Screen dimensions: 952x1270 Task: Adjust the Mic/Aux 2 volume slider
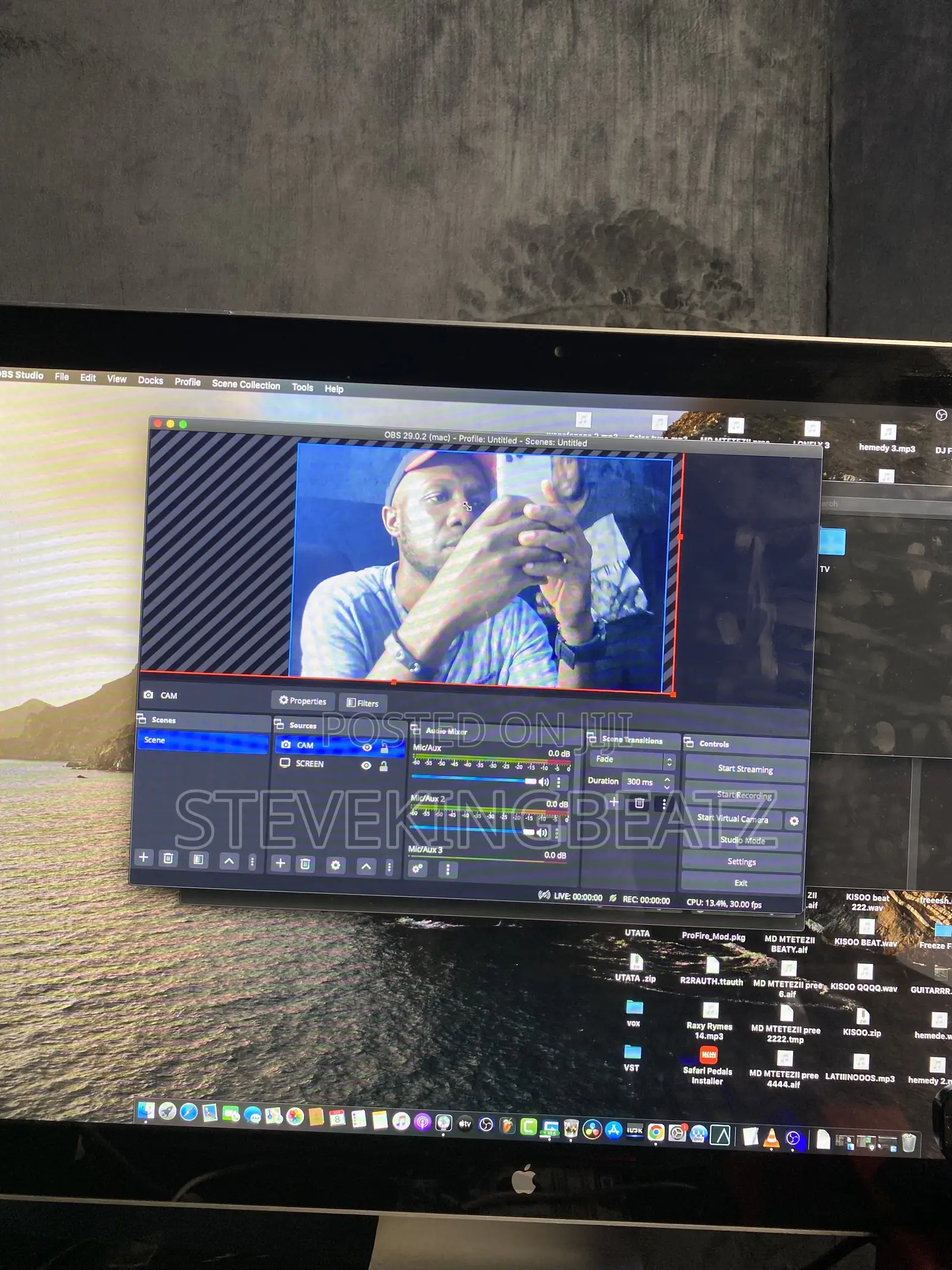(472, 830)
